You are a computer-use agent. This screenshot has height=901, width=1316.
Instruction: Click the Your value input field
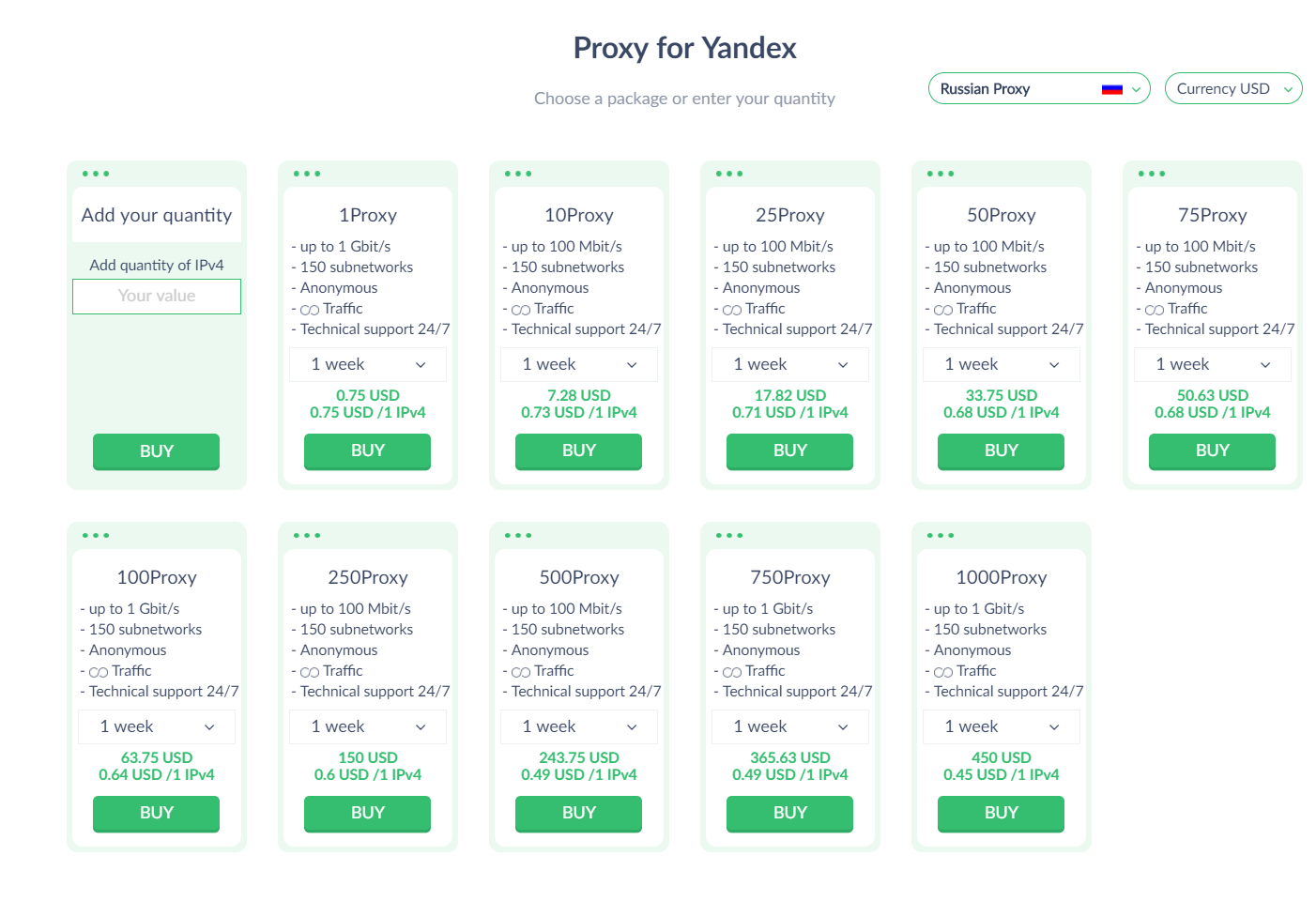tap(156, 296)
